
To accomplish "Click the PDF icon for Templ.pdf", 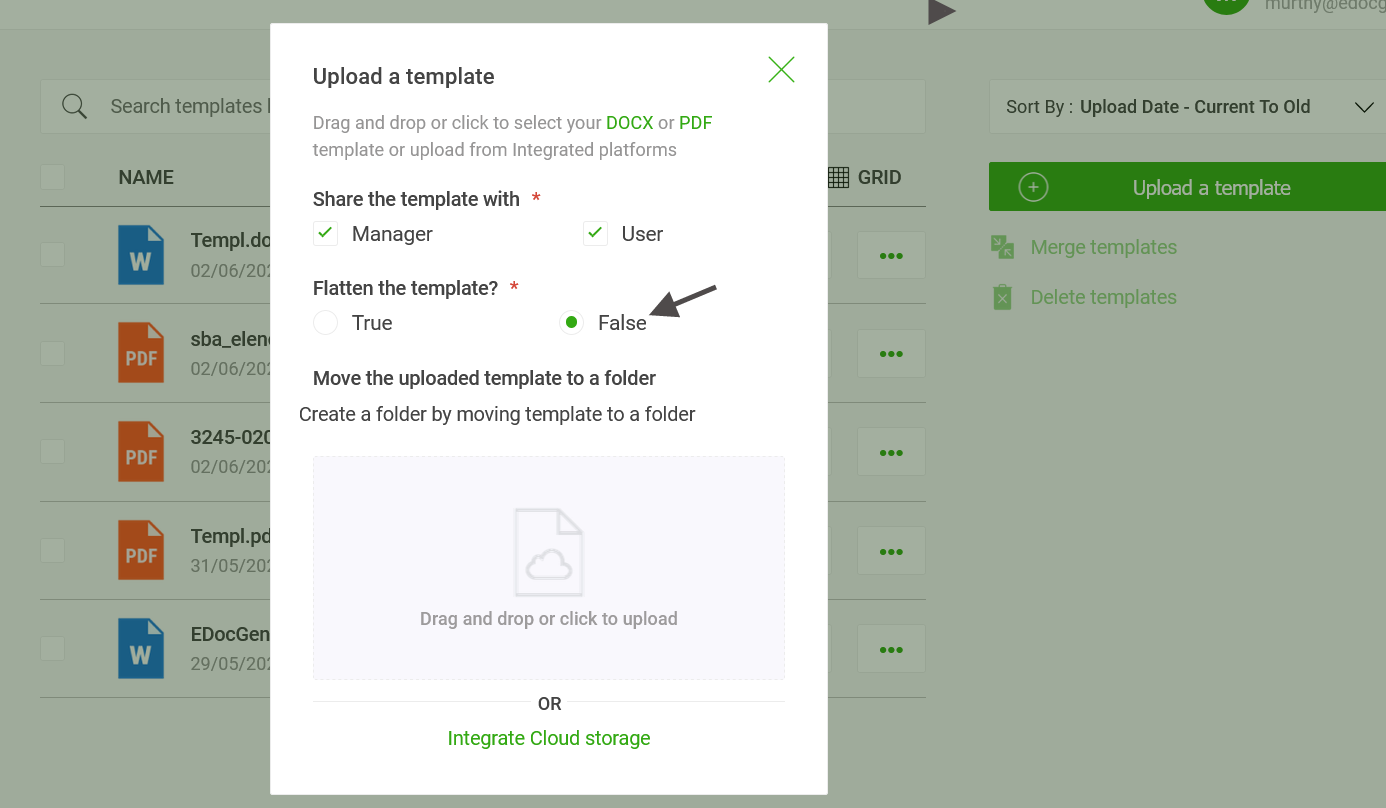I will click(141, 549).
